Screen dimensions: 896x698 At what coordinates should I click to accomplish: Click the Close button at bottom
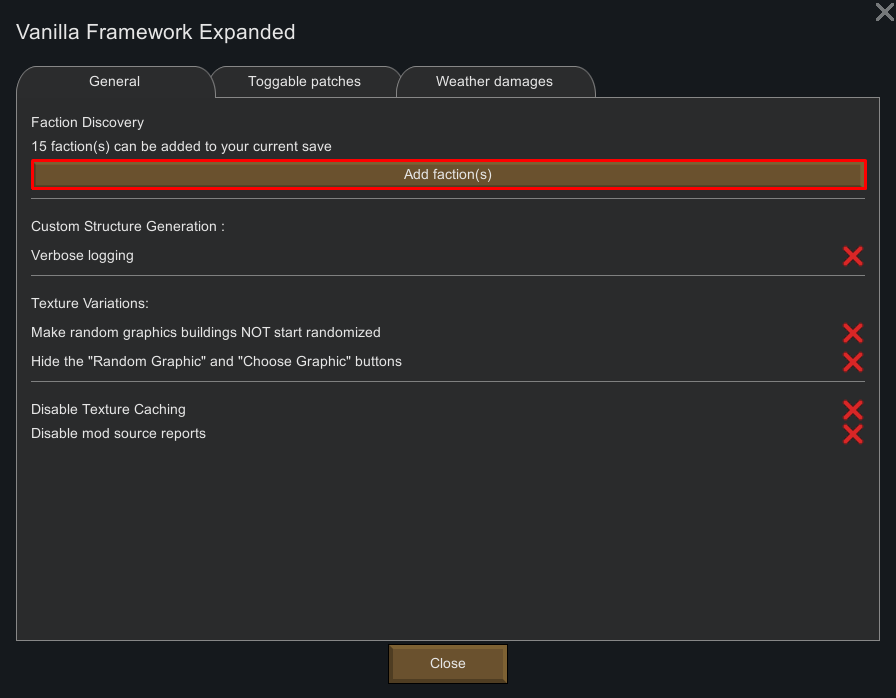pyautogui.click(x=448, y=663)
